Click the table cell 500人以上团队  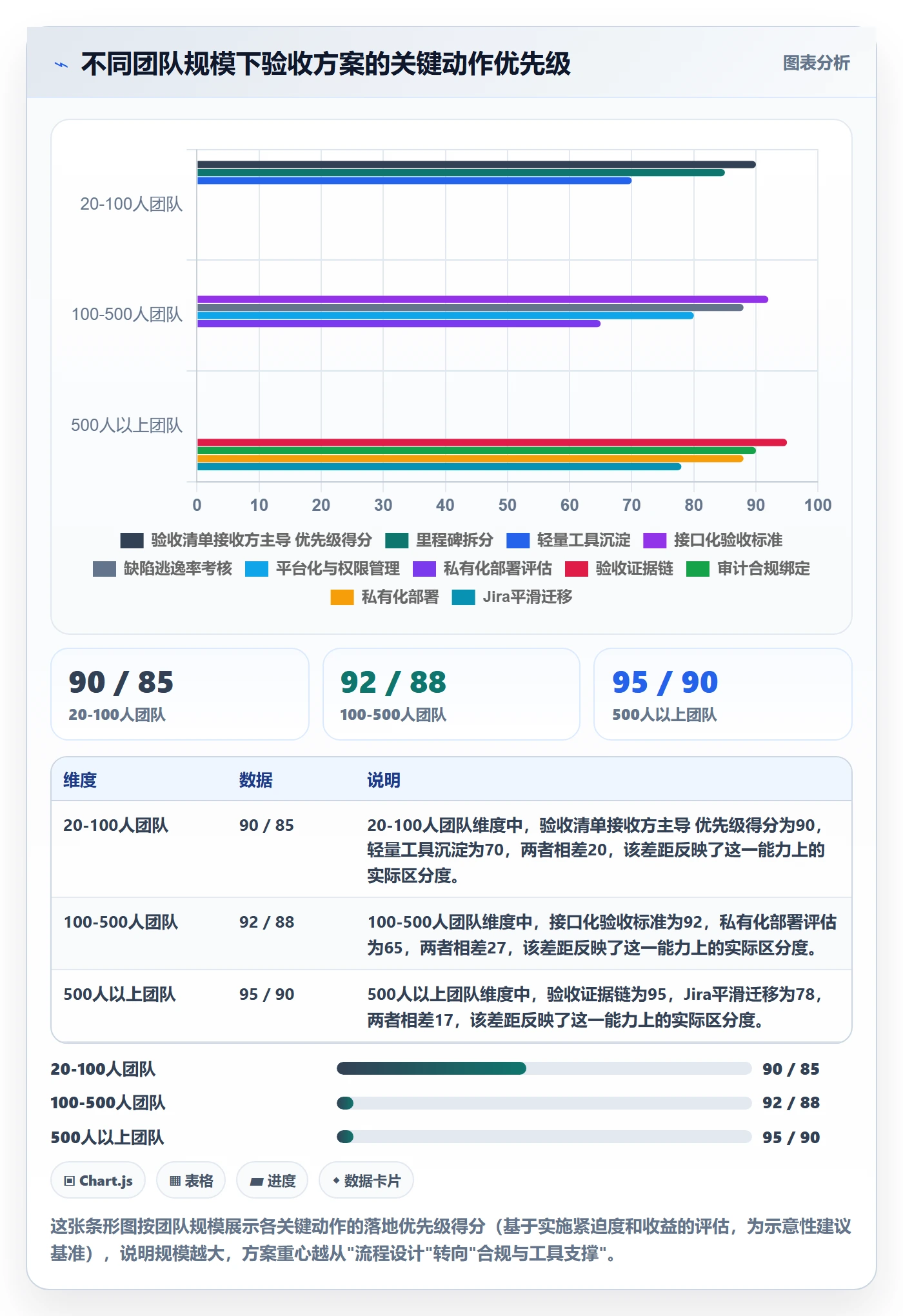click(119, 994)
